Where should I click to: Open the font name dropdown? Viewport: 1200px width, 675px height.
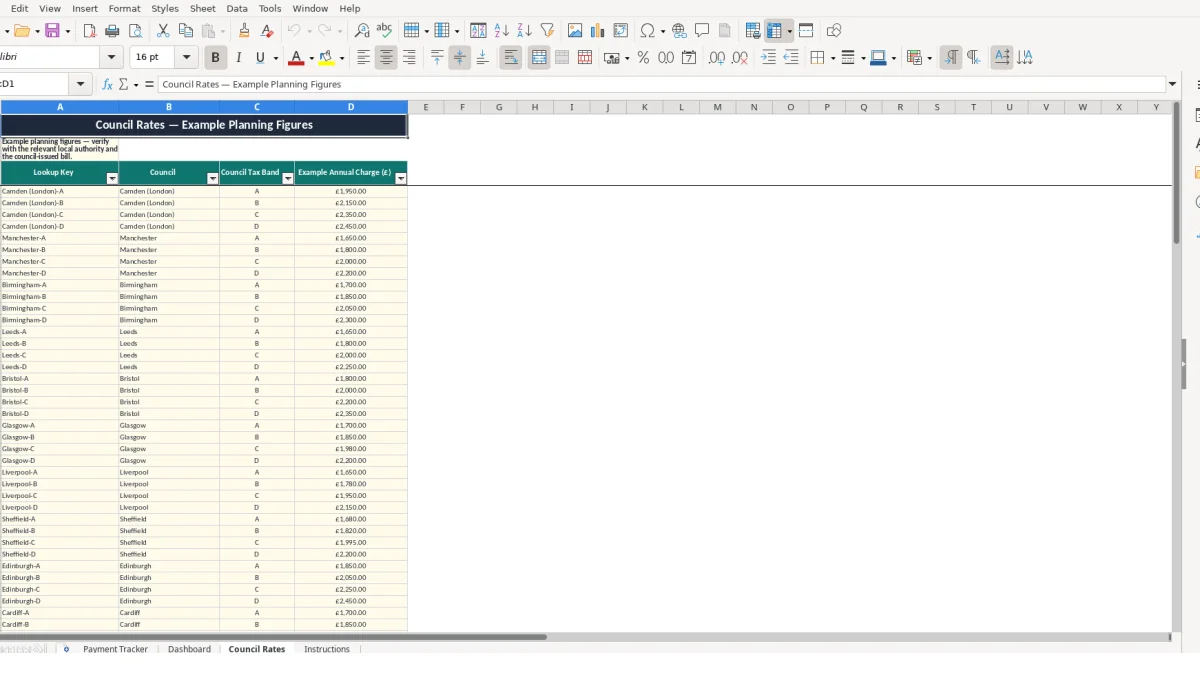[x=112, y=58]
